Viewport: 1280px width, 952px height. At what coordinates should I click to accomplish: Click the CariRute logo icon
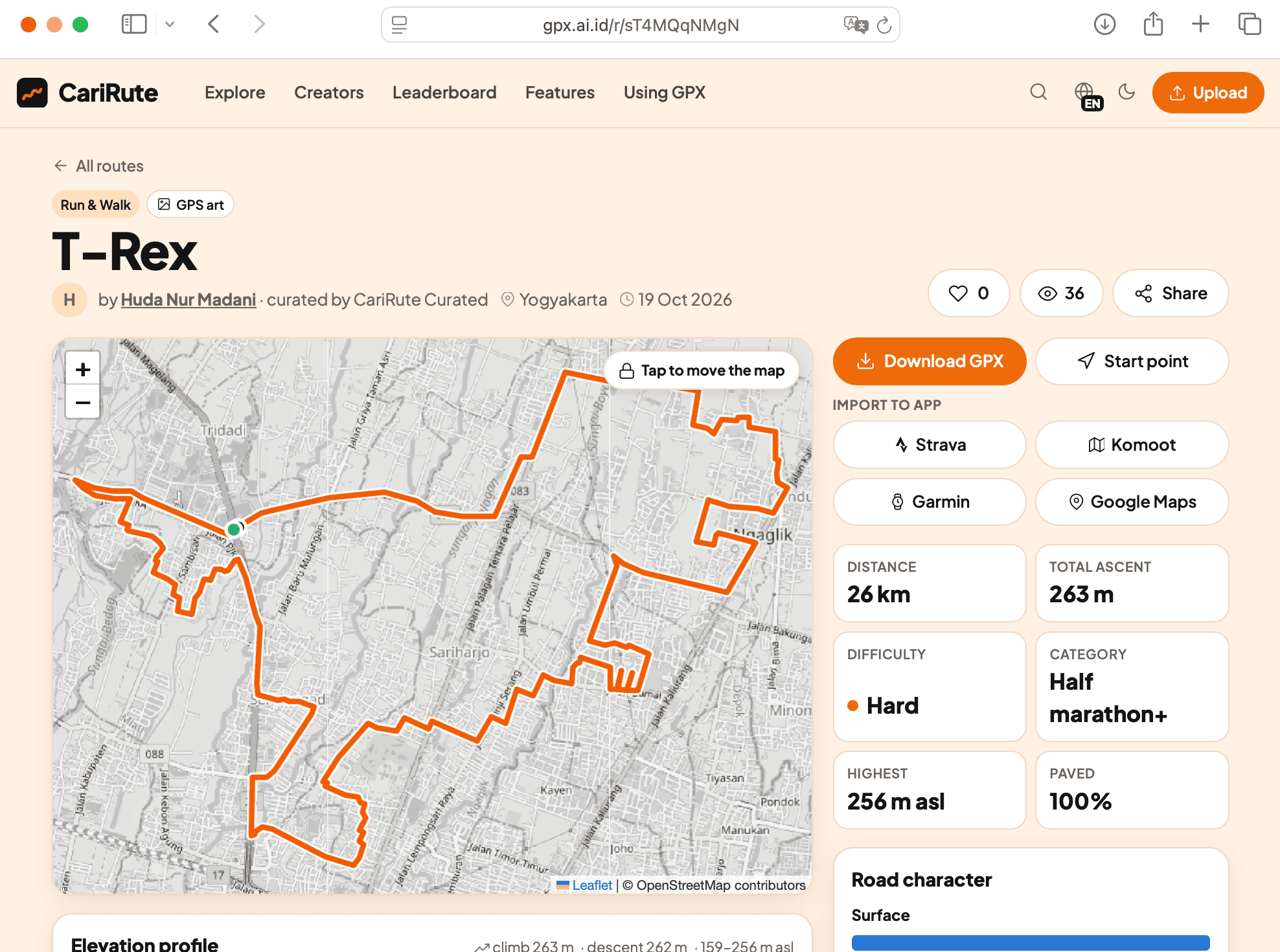click(32, 93)
